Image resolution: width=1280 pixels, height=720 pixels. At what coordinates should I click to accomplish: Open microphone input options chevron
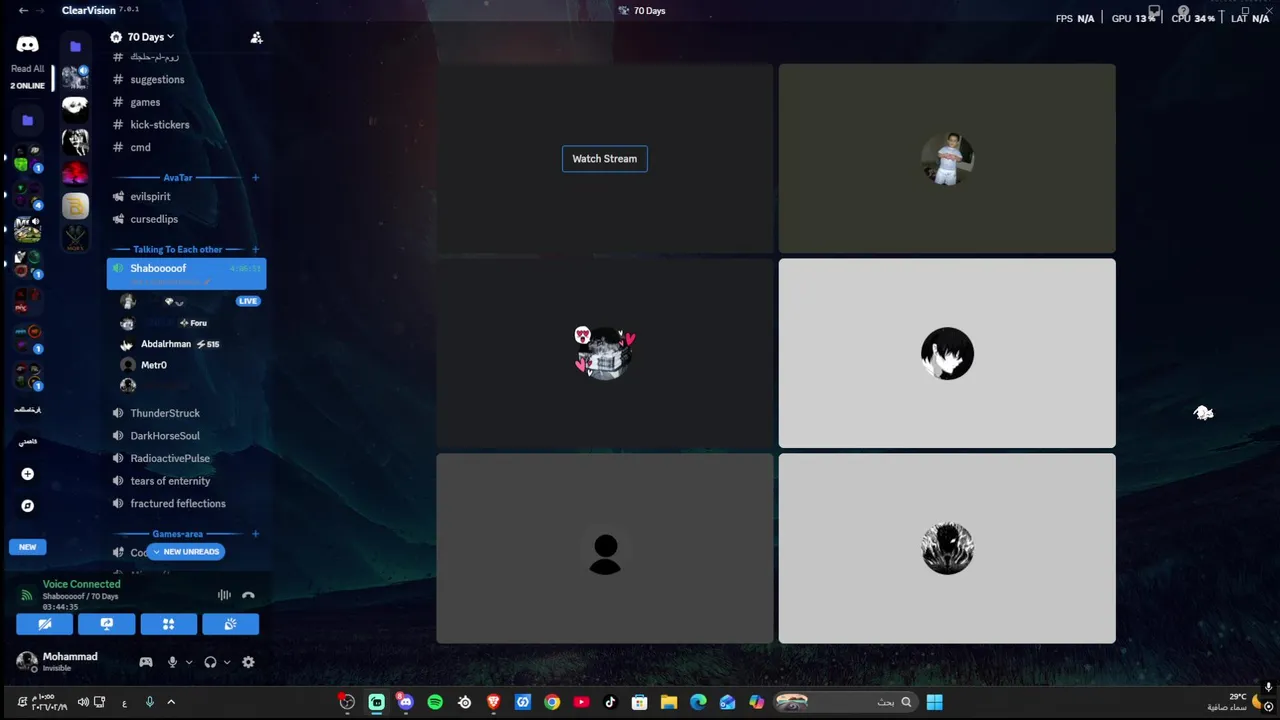point(188,662)
